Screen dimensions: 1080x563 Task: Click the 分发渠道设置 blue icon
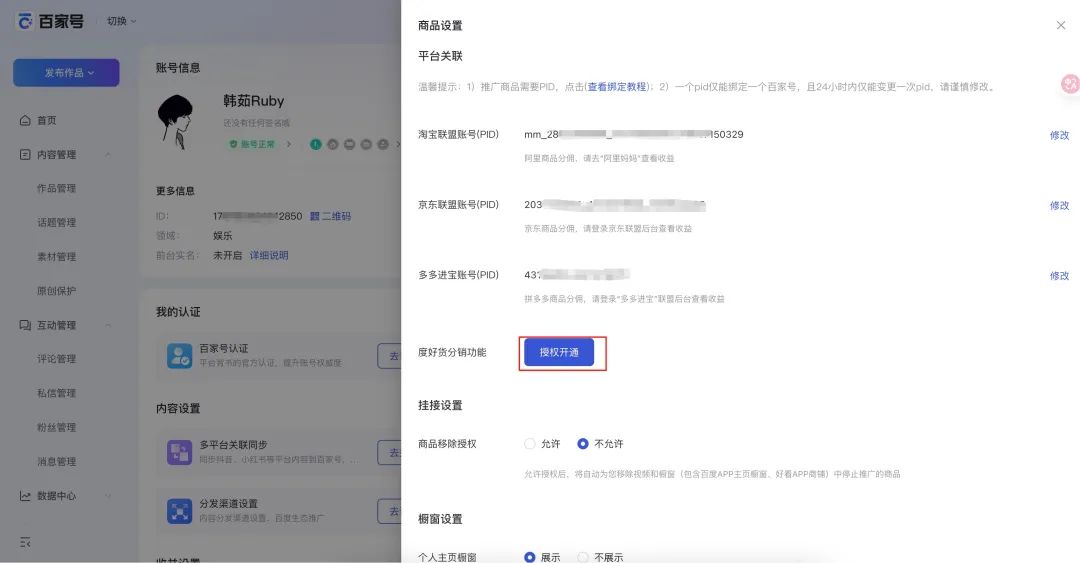(180, 511)
